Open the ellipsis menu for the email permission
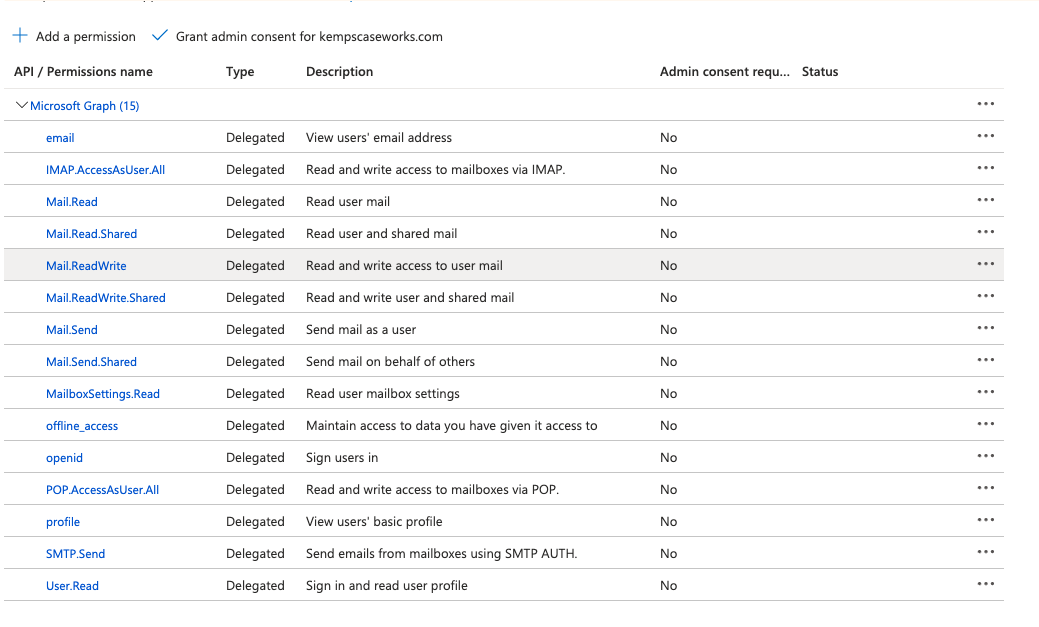Screen dimensions: 1039x627 pyautogui.click(x=986, y=136)
